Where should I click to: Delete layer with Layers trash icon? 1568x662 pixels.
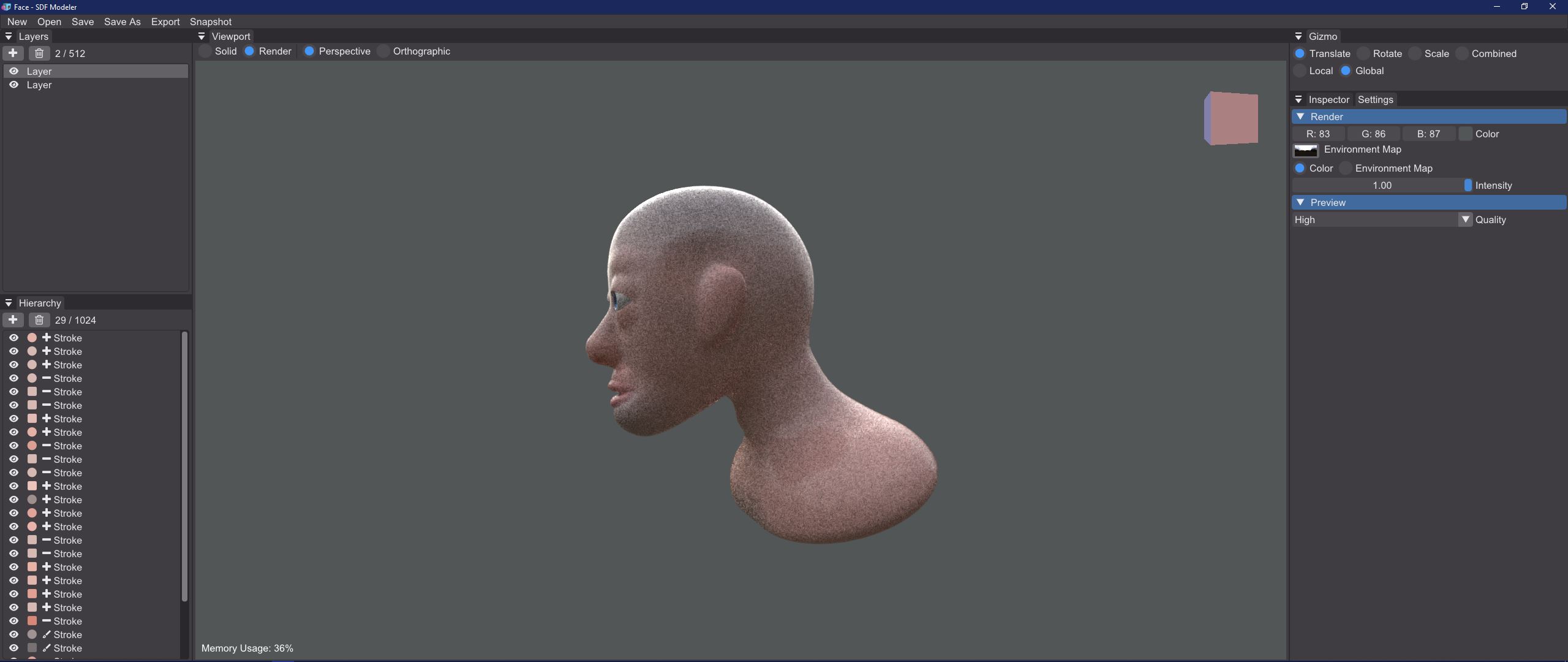tap(39, 53)
